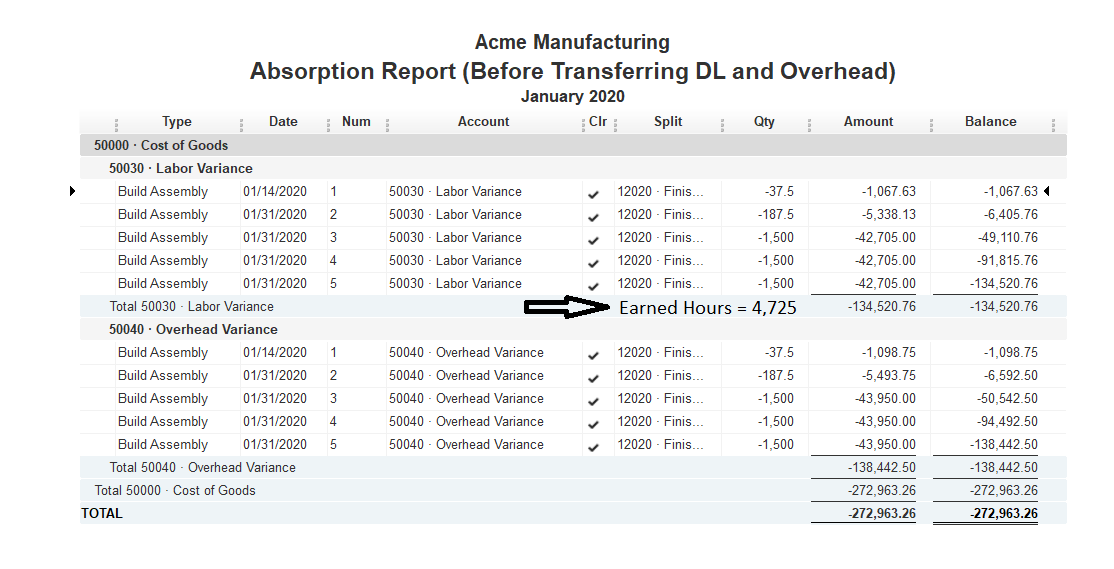Click account 50040 · Overhead Variance in row 3
This screenshot has width=1114, height=569.
(x=466, y=399)
